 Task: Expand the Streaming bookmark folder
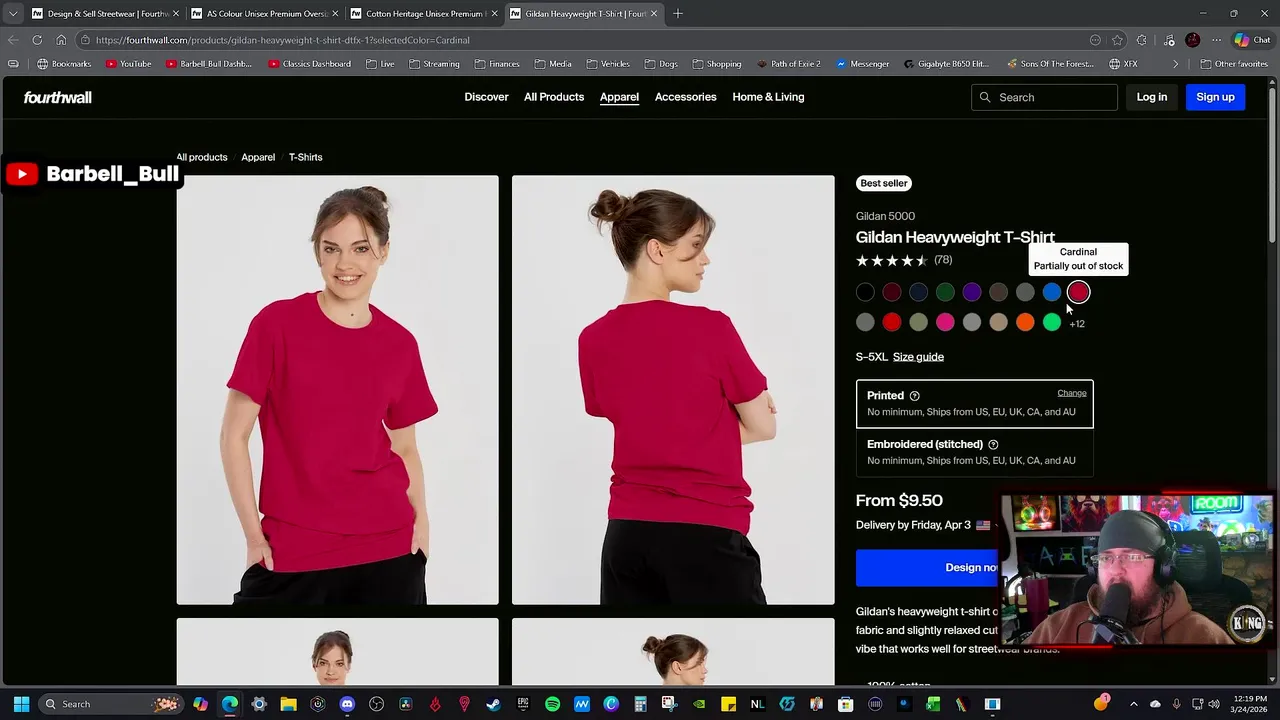(x=434, y=64)
